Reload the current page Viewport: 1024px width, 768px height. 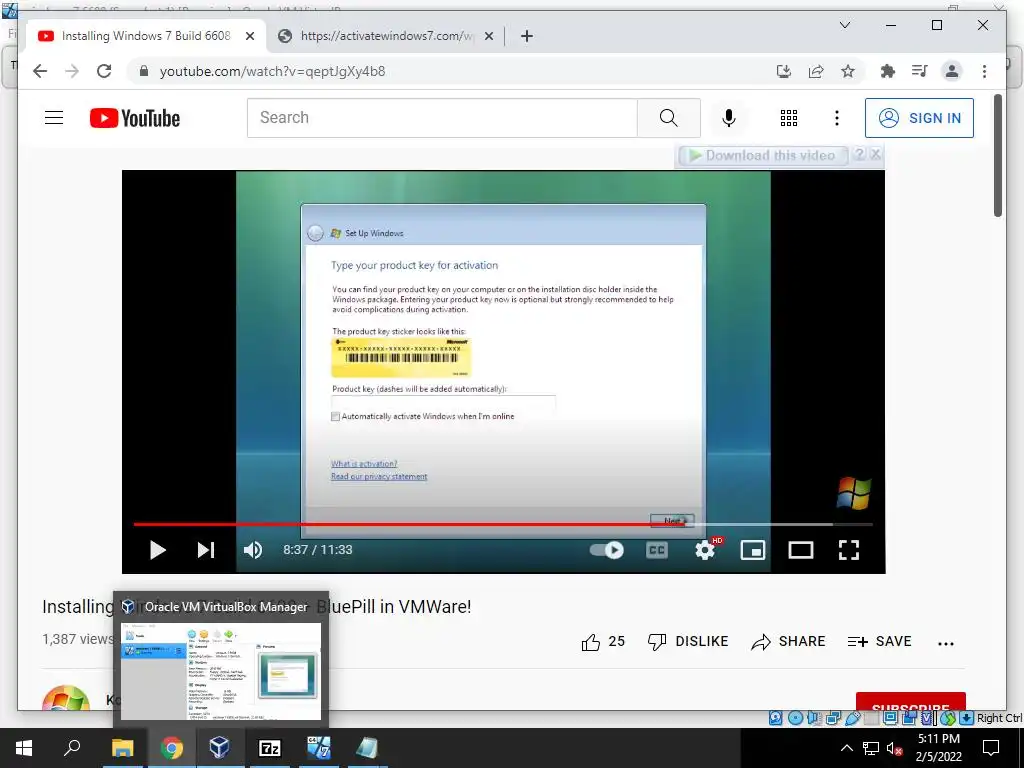tap(104, 71)
